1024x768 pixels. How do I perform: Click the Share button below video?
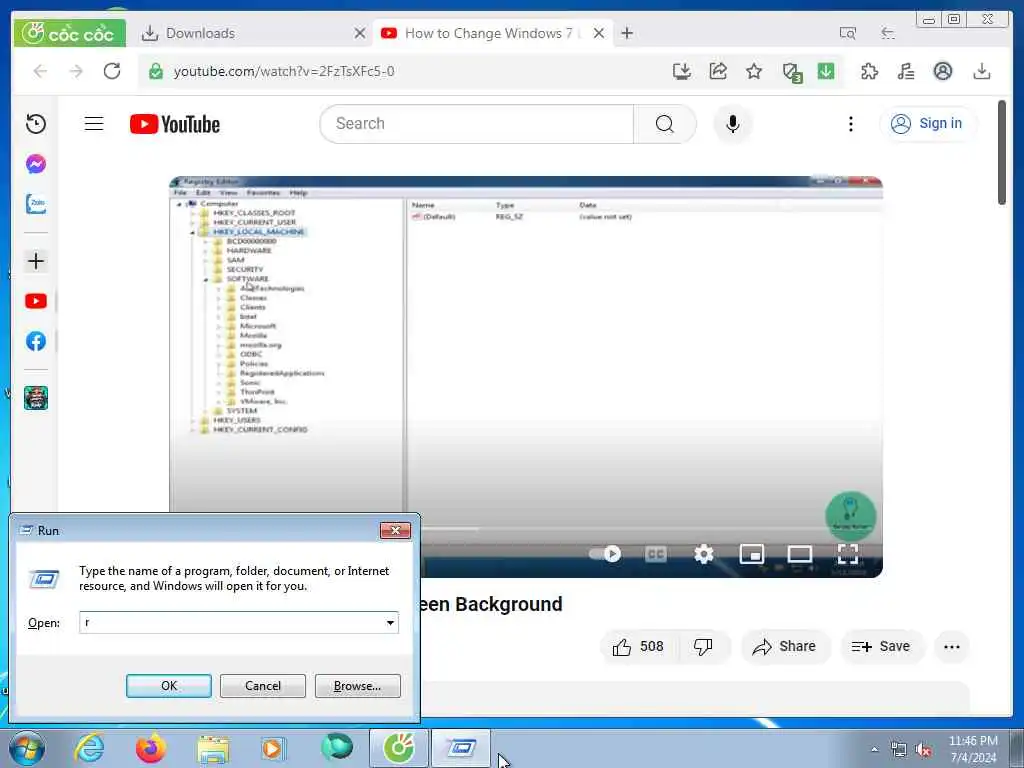click(784, 647)
